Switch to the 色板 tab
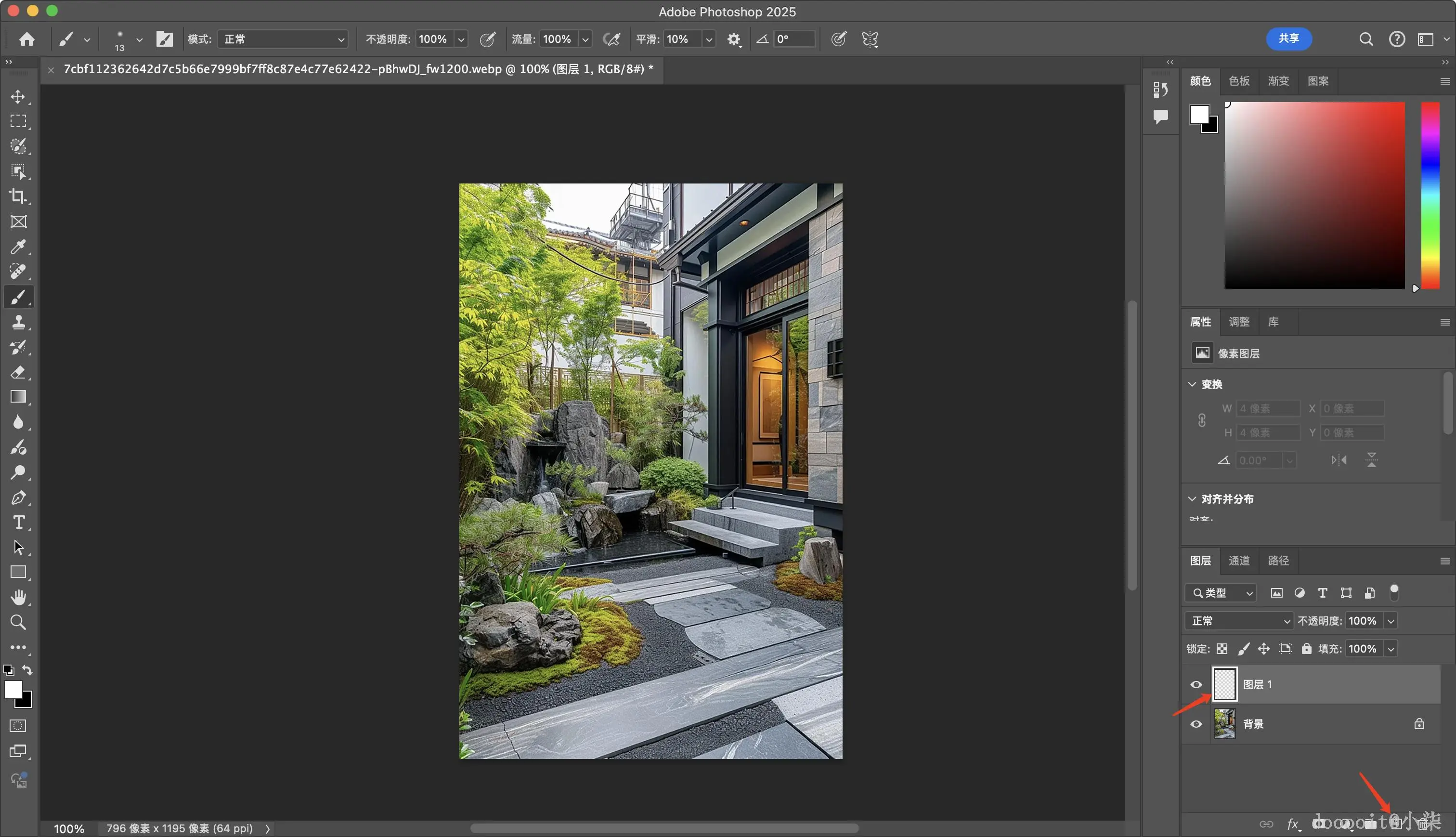 pyautogui.click(x=1239, y=81)
